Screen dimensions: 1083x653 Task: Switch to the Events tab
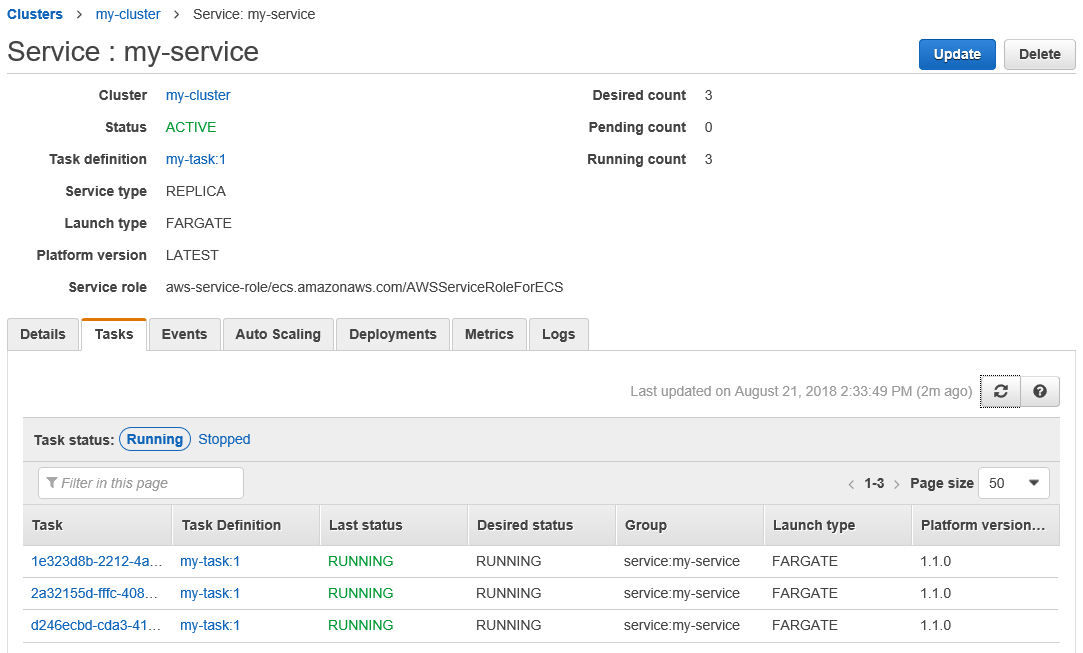pos(184,334)
